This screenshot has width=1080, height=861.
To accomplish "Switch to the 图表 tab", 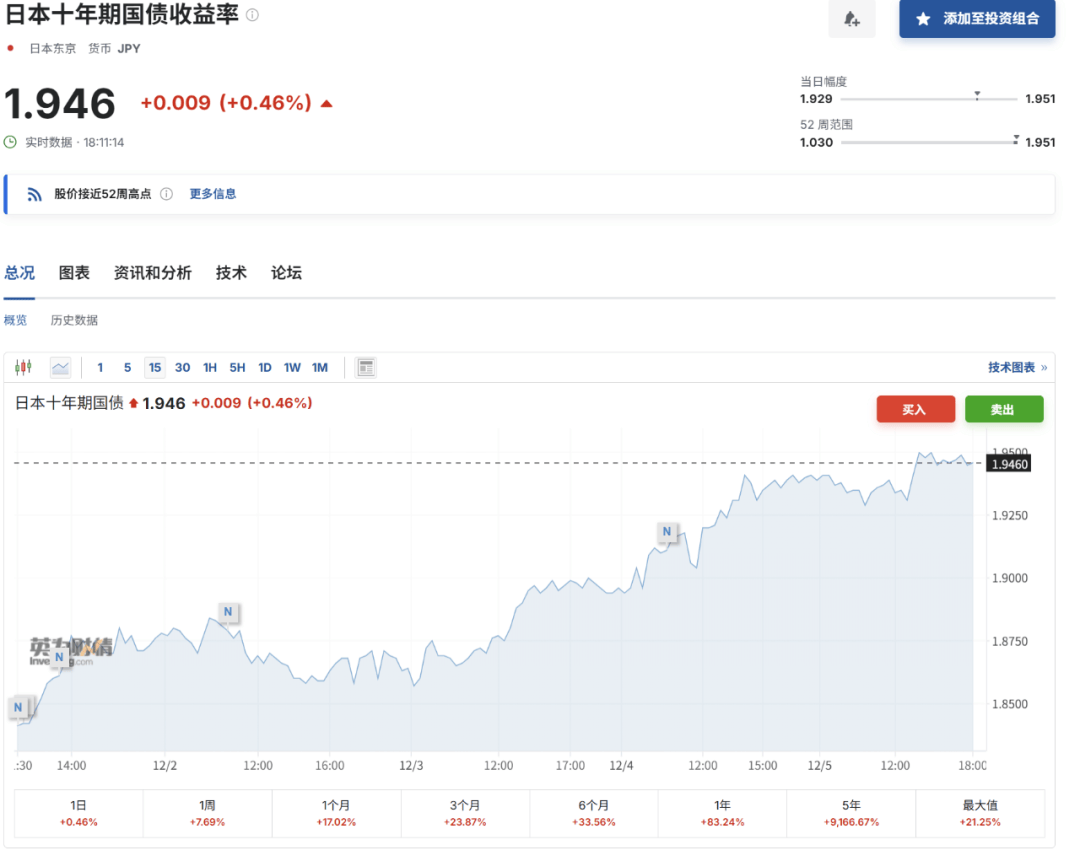I will (x=74, y=273).
